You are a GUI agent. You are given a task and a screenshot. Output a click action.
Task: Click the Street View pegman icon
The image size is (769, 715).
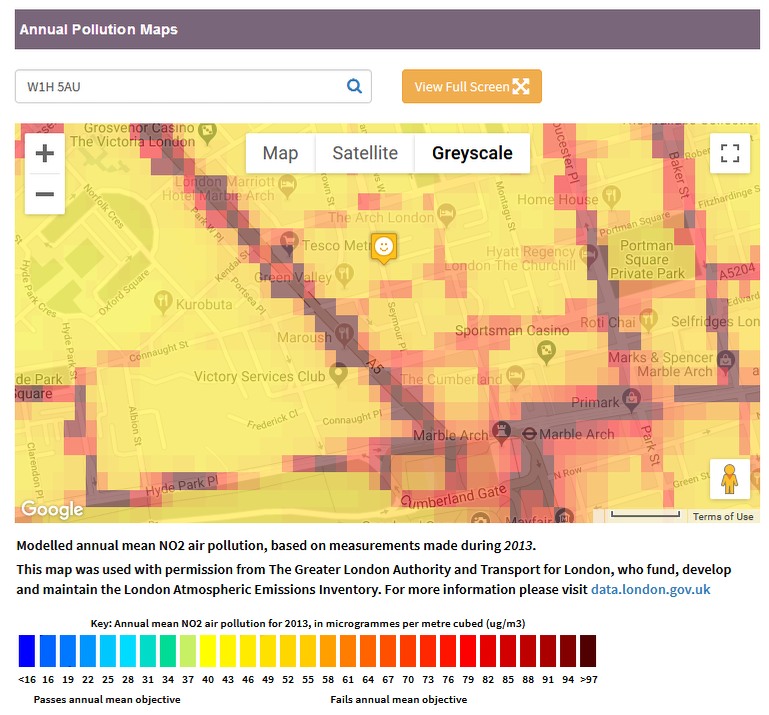730,478
